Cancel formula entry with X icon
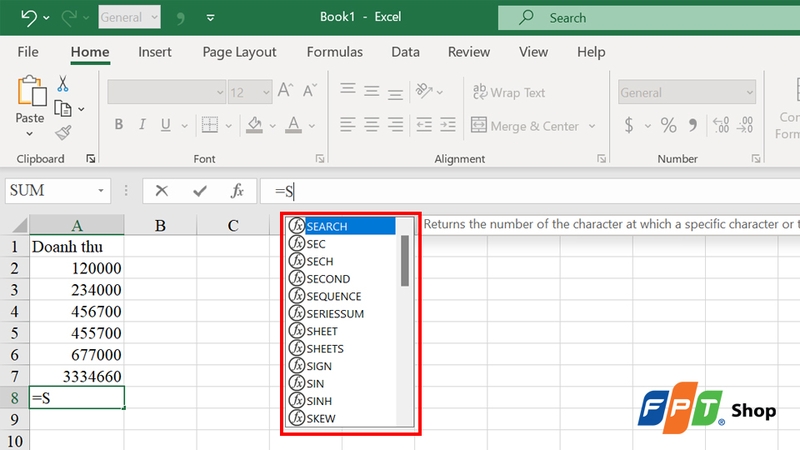The height and width of the screenshot is (450, 800). (162, 191)
